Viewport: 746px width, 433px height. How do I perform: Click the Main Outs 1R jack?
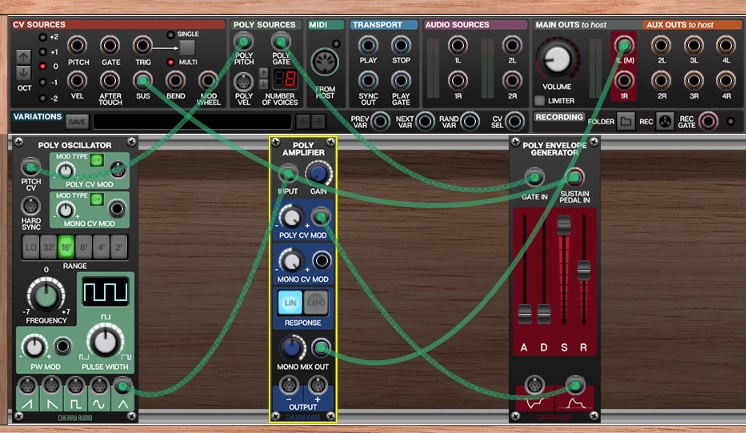[624, 80]
